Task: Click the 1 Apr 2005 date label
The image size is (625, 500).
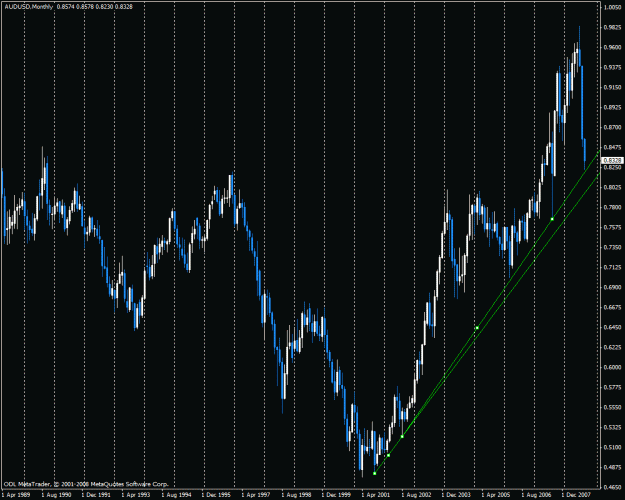Action: [497, 495]
